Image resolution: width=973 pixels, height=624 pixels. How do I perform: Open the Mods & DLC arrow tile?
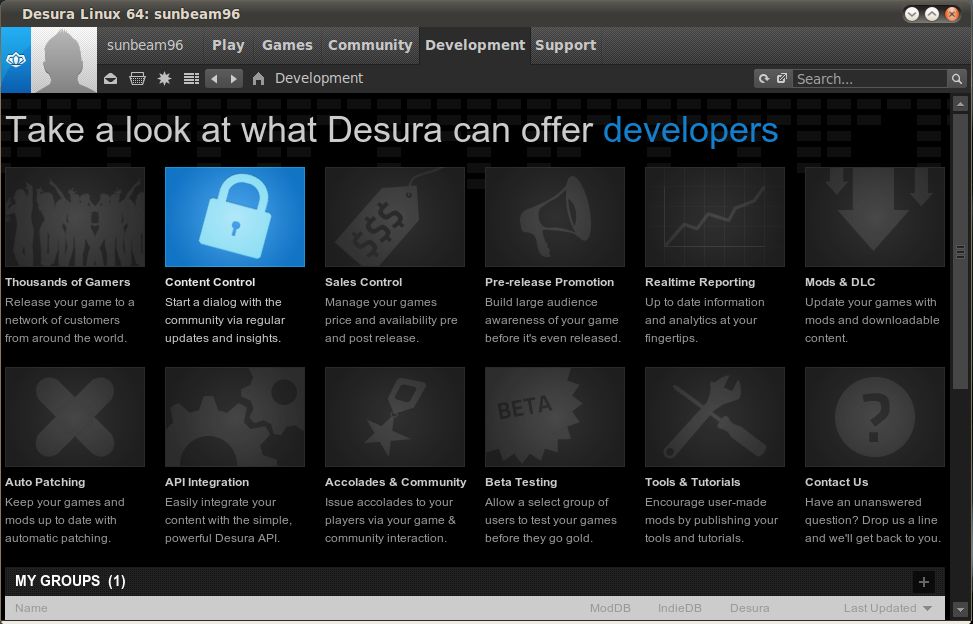click(x=875, y=217)
